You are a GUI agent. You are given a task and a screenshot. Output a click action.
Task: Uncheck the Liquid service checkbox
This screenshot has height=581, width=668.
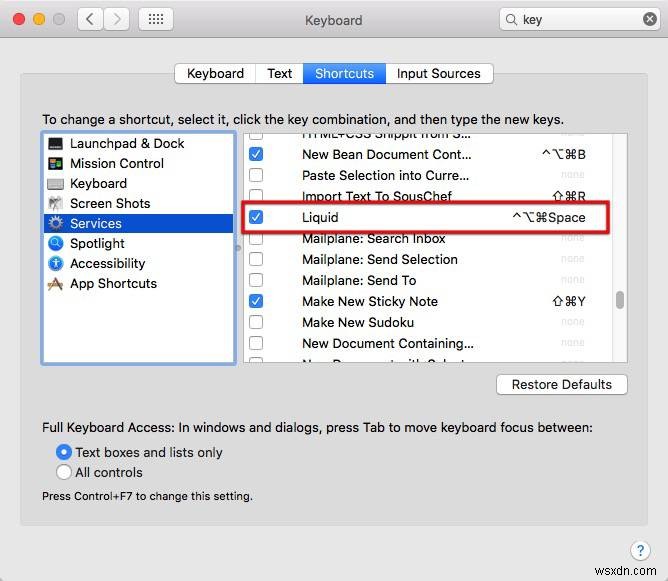(x=256, y=217)
